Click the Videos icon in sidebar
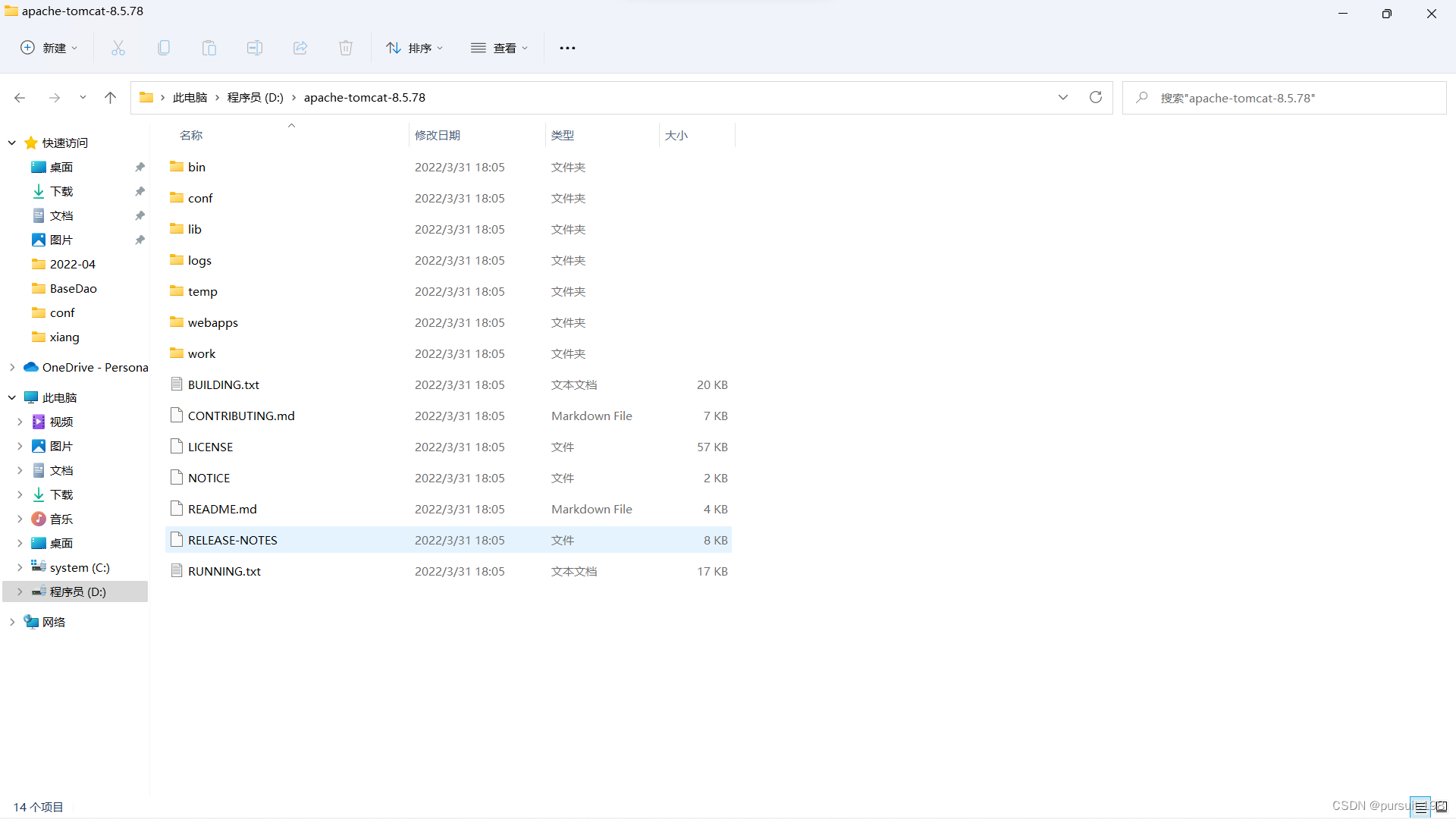Viewport: 1456px width, 819px height. (x=39, y=422)
